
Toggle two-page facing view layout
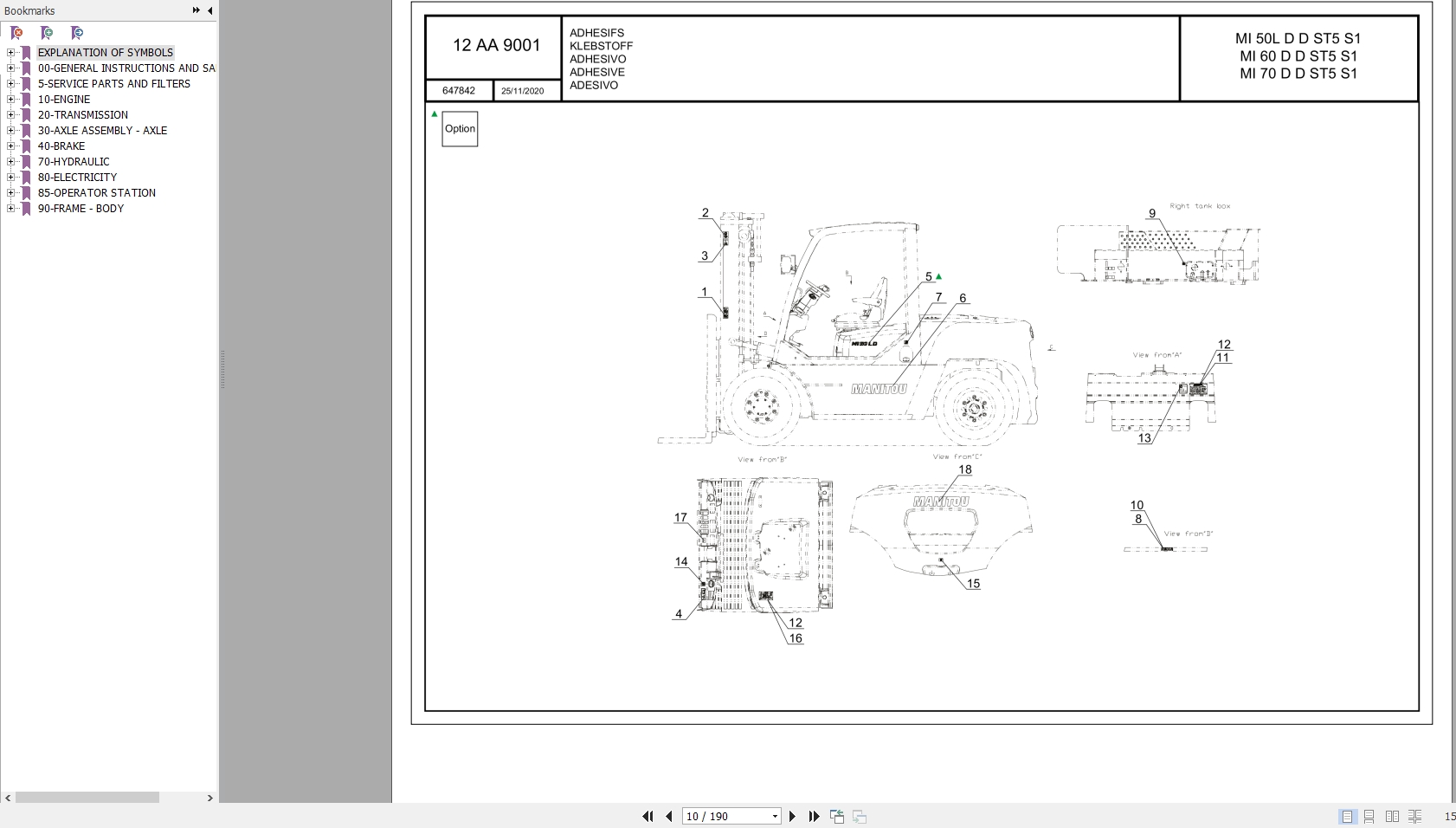[1392, 816]
